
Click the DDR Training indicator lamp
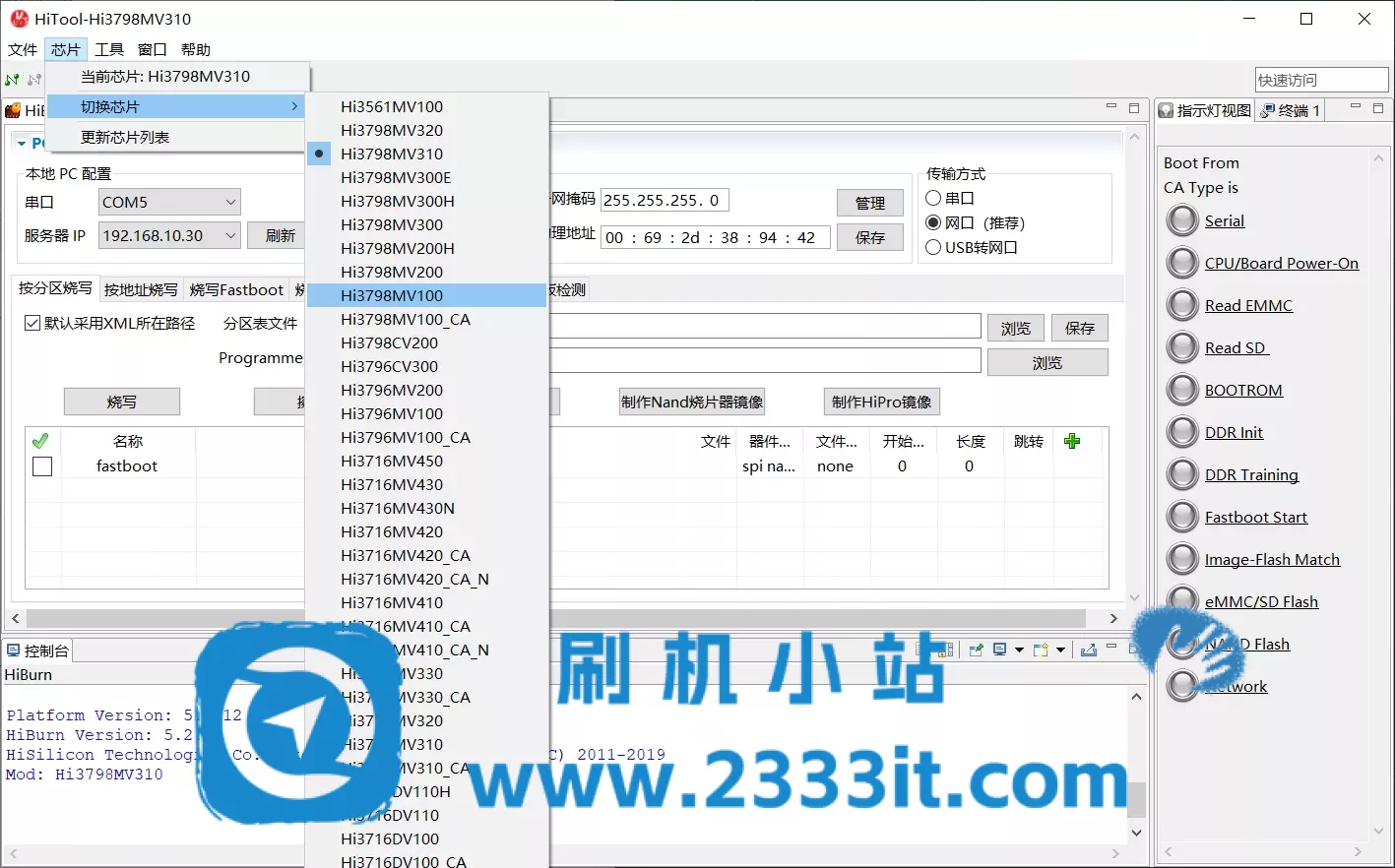pos(1181,474)
